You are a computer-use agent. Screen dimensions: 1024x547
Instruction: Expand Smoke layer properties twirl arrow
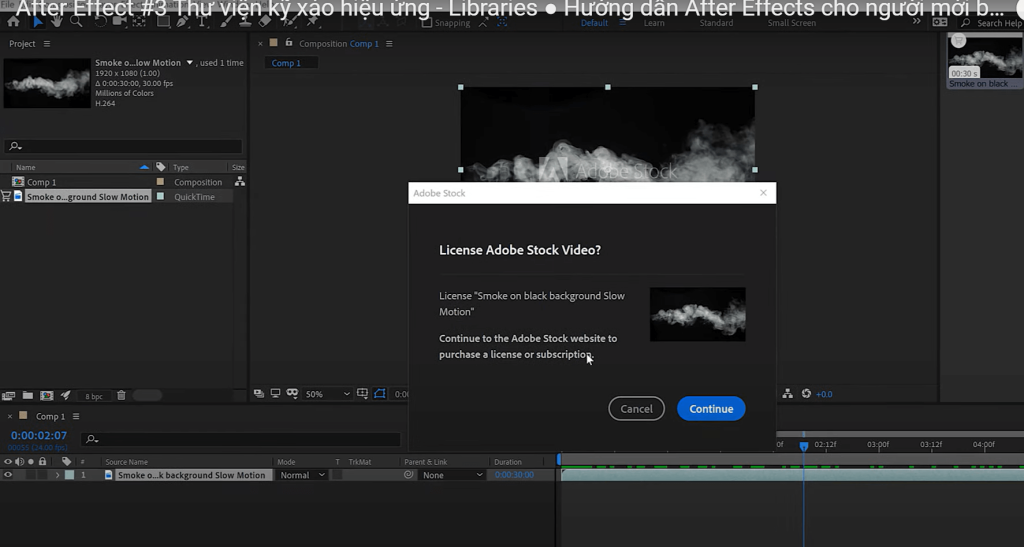click(x=57, y=475)
